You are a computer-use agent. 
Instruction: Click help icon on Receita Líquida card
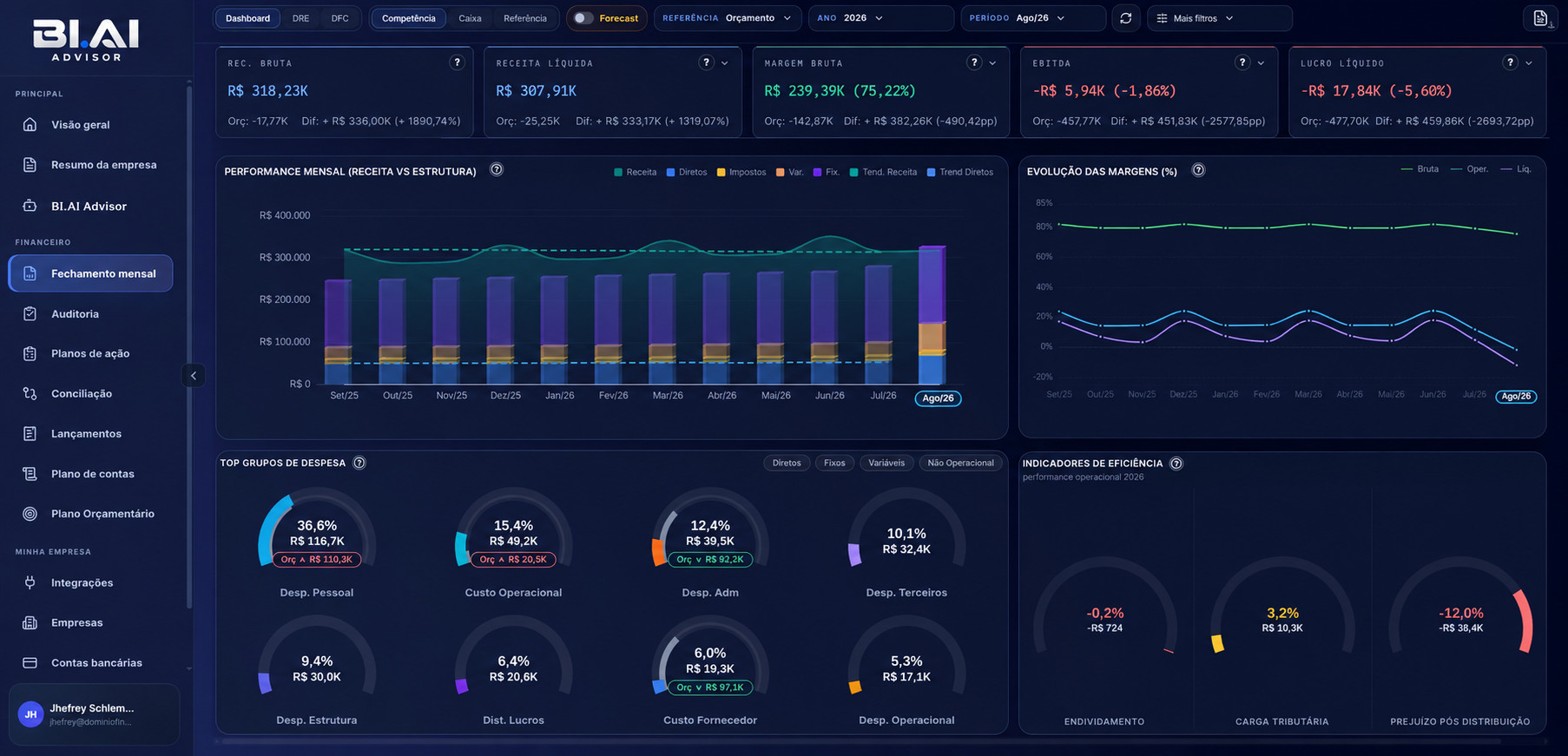(707, 62)
